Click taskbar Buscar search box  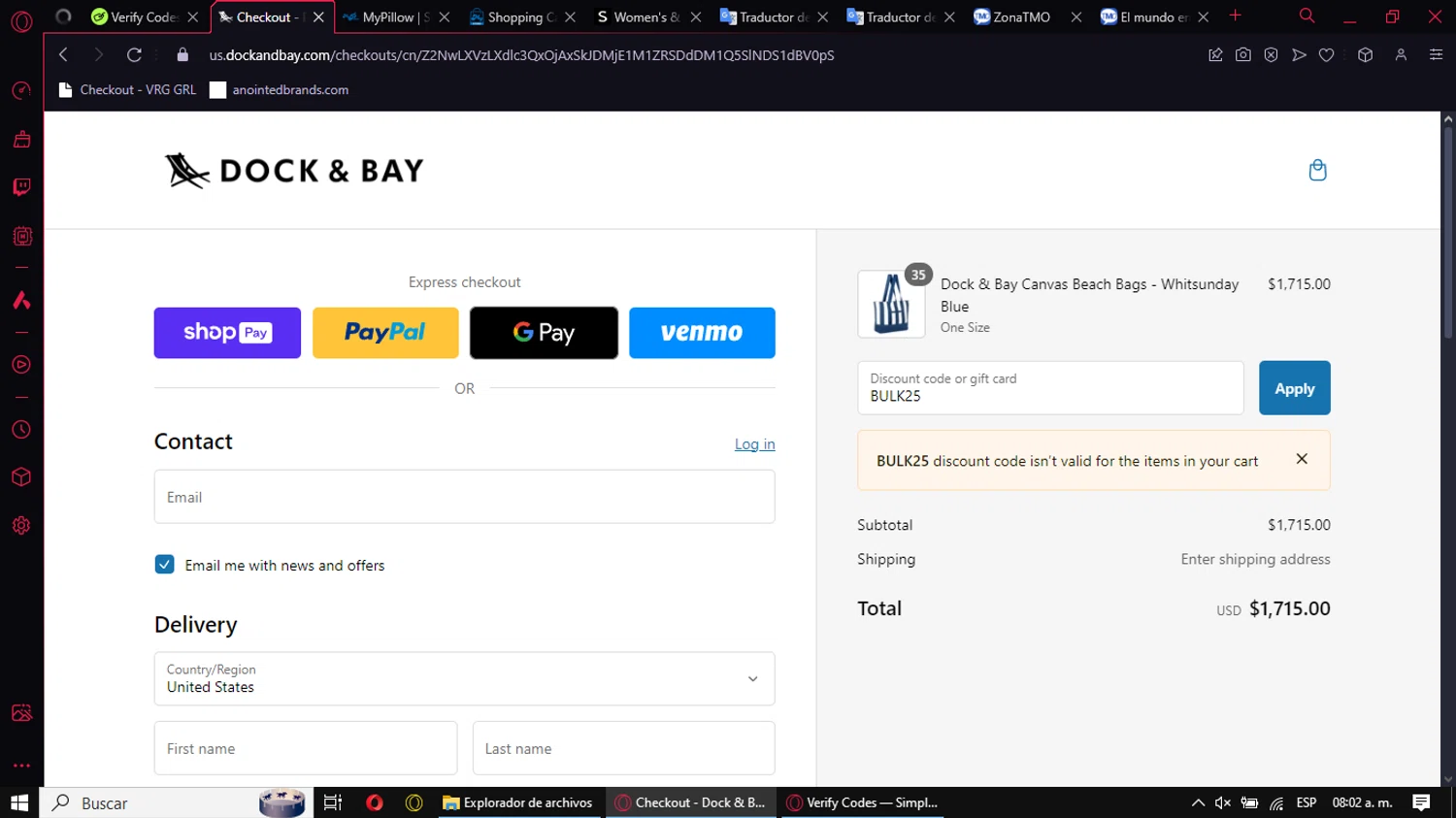point(177,802)
